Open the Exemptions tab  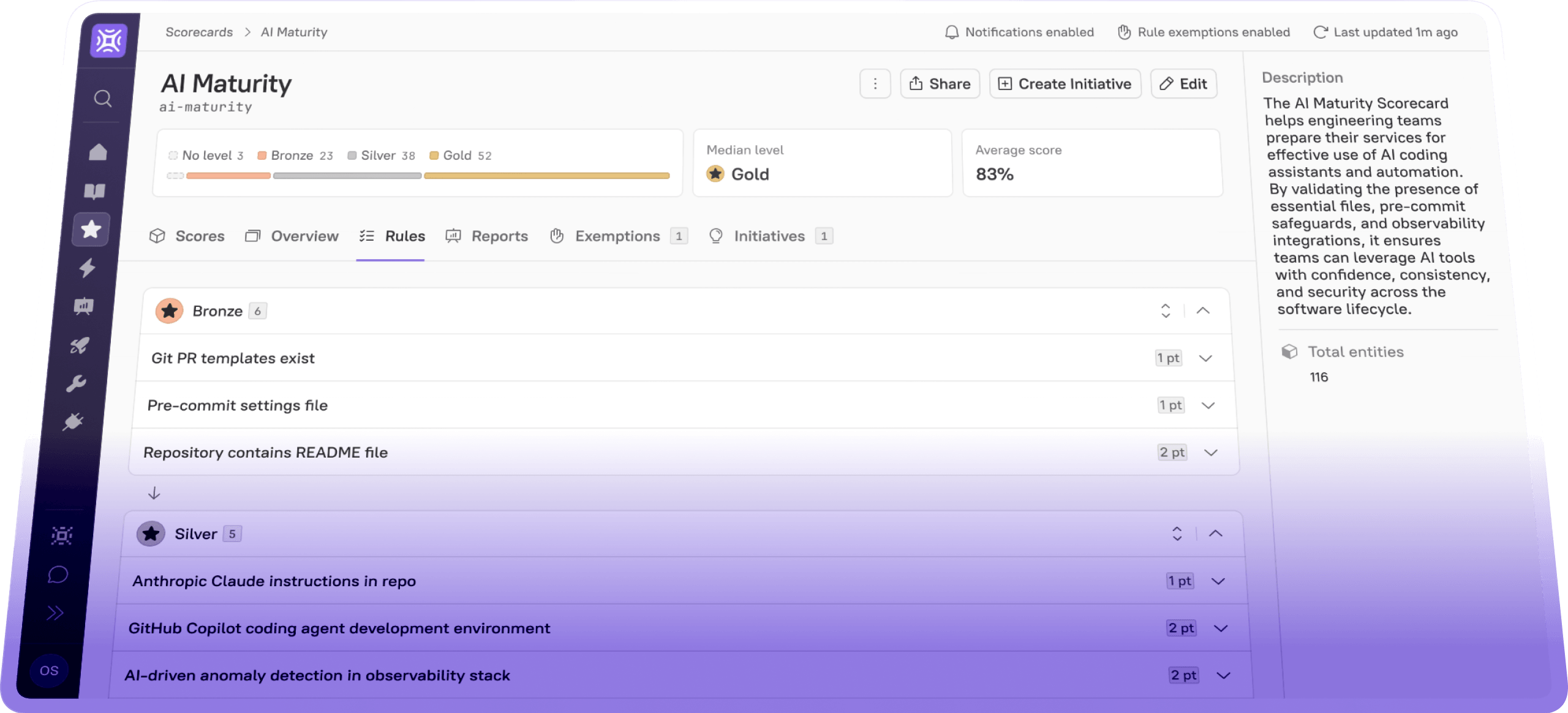pos(617,236)
